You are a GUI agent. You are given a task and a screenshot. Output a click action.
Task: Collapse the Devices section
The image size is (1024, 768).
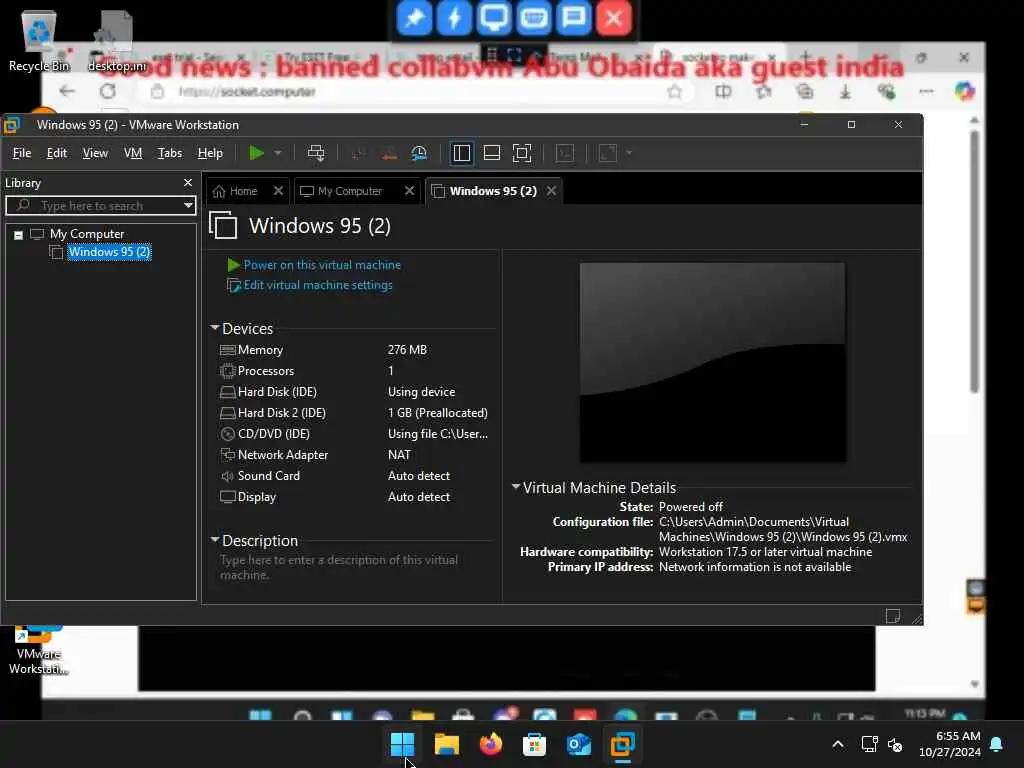(x=214, y=327)
